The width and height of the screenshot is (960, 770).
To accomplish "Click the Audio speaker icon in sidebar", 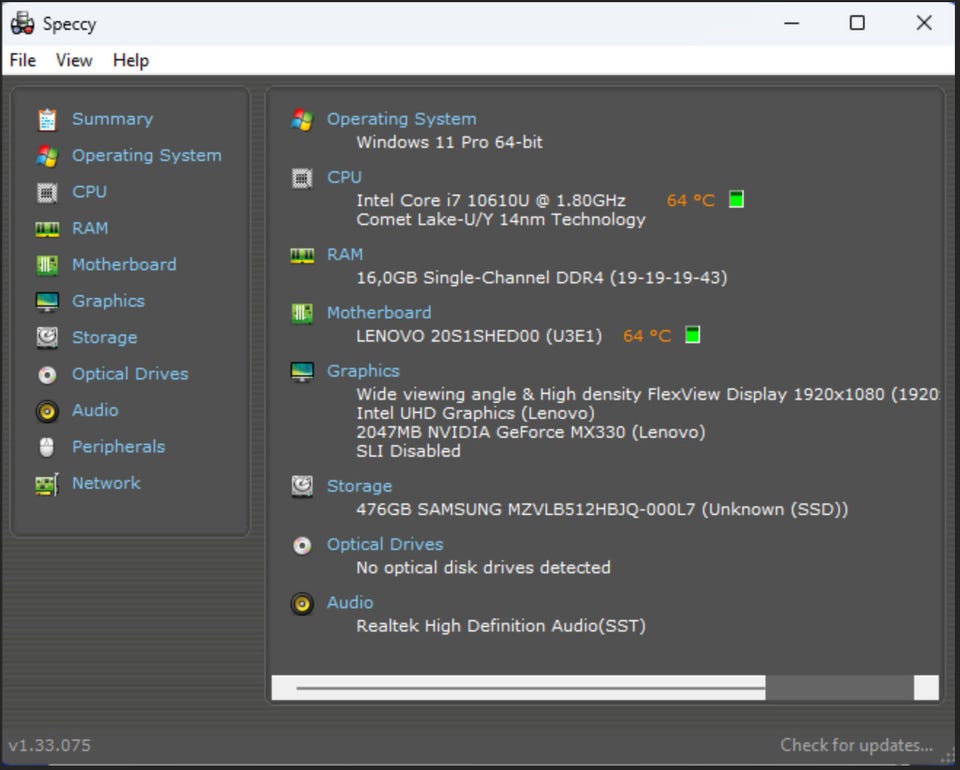I will pos(47,411).
